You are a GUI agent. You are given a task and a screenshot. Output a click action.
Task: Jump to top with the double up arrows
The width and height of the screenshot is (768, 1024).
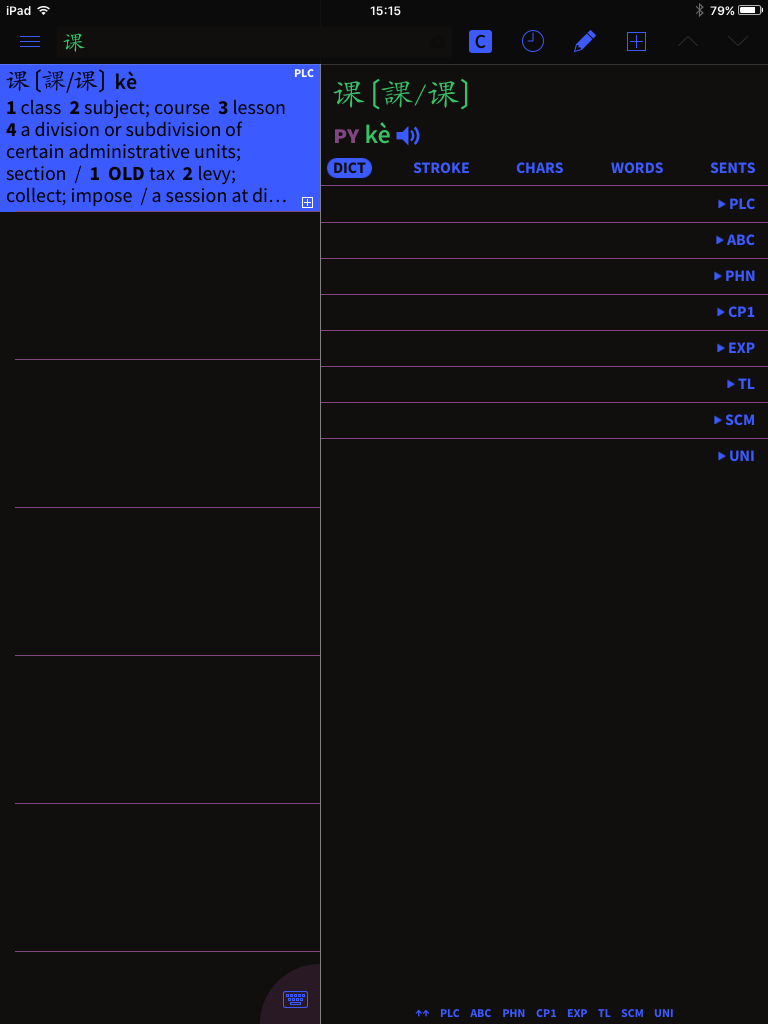tap(423, 1014)
